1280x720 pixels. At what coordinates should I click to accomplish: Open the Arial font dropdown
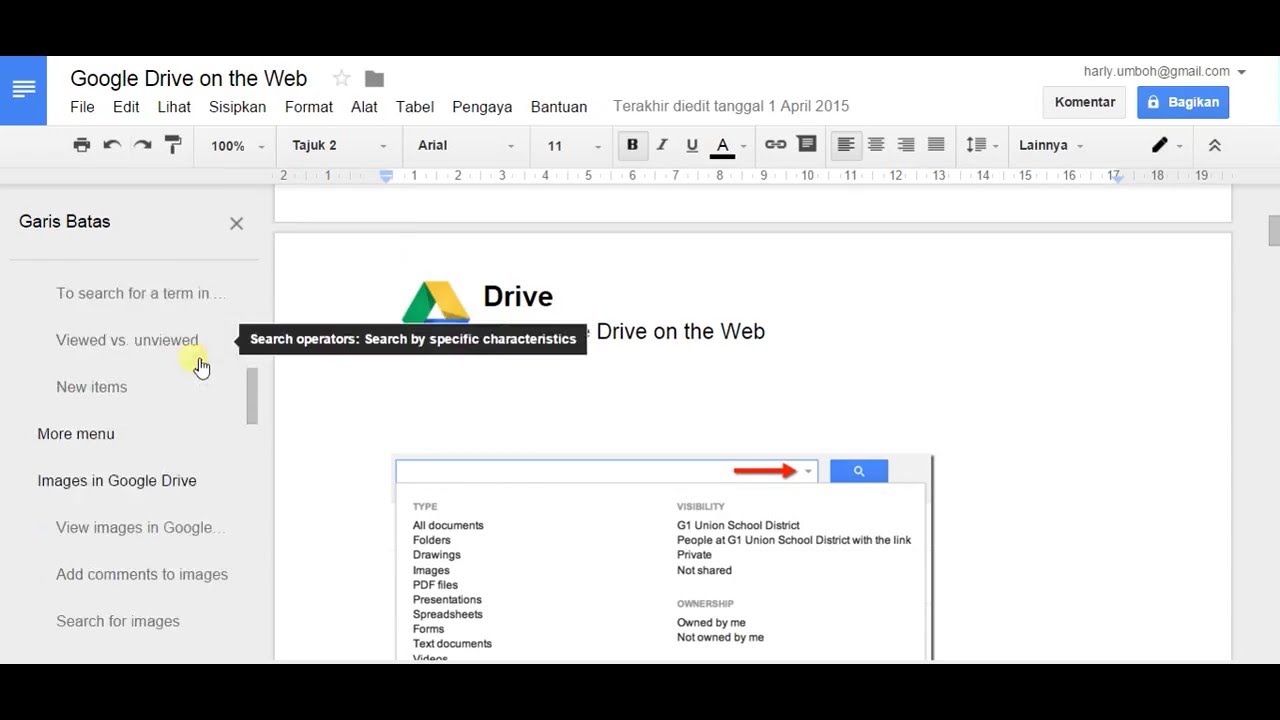pos(465,146)
